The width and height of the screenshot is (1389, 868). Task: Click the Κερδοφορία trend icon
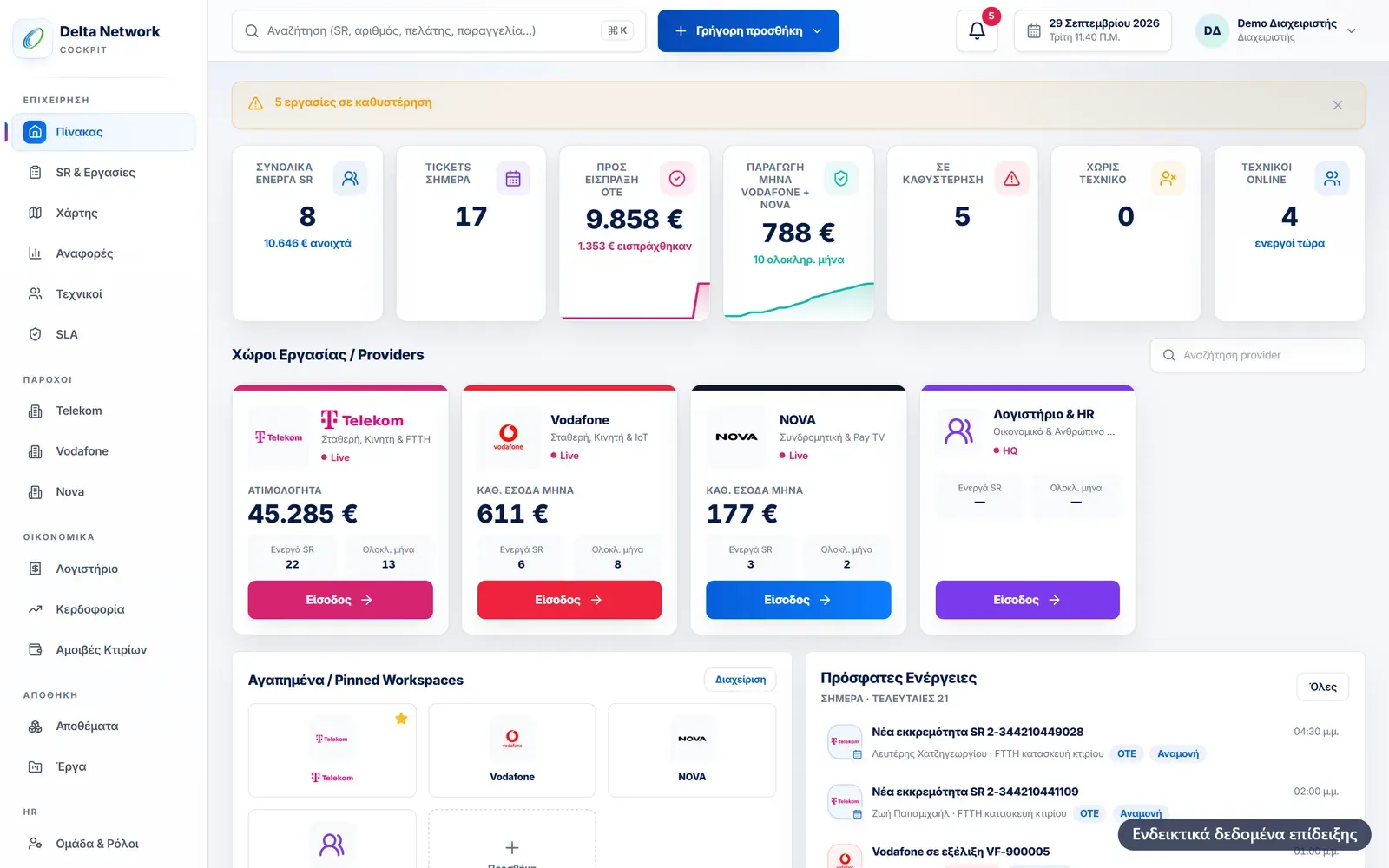pyautogui.click(x=36, y=609)
